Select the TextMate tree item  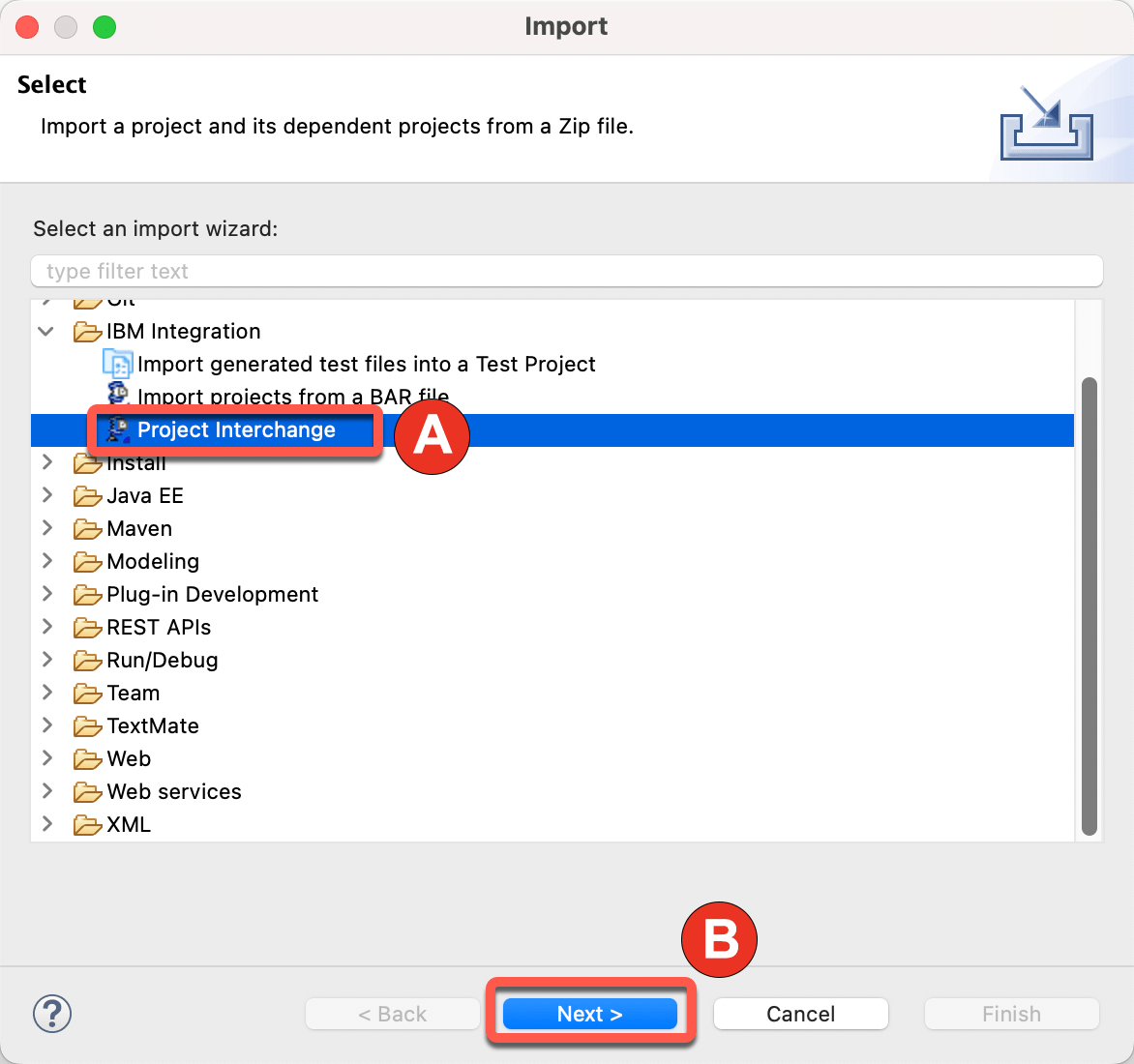152,725
